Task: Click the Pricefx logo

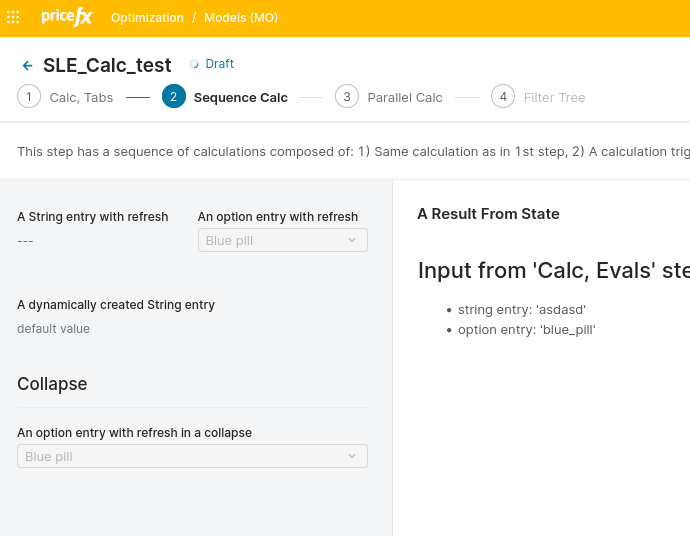Action: 67,17
